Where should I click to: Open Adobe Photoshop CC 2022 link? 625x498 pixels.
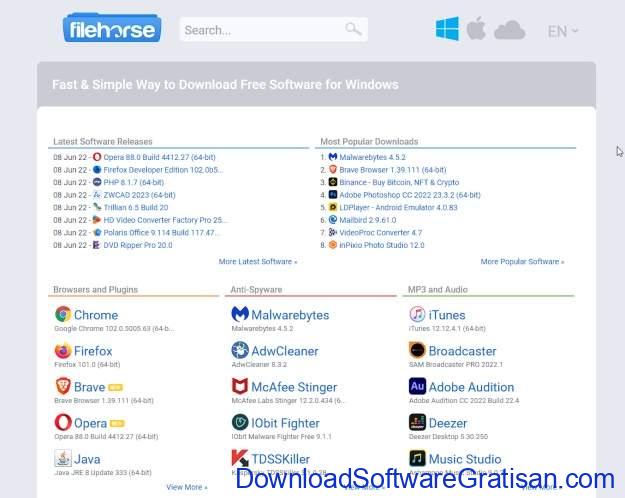pyautogui.click(x=410, y=195)
